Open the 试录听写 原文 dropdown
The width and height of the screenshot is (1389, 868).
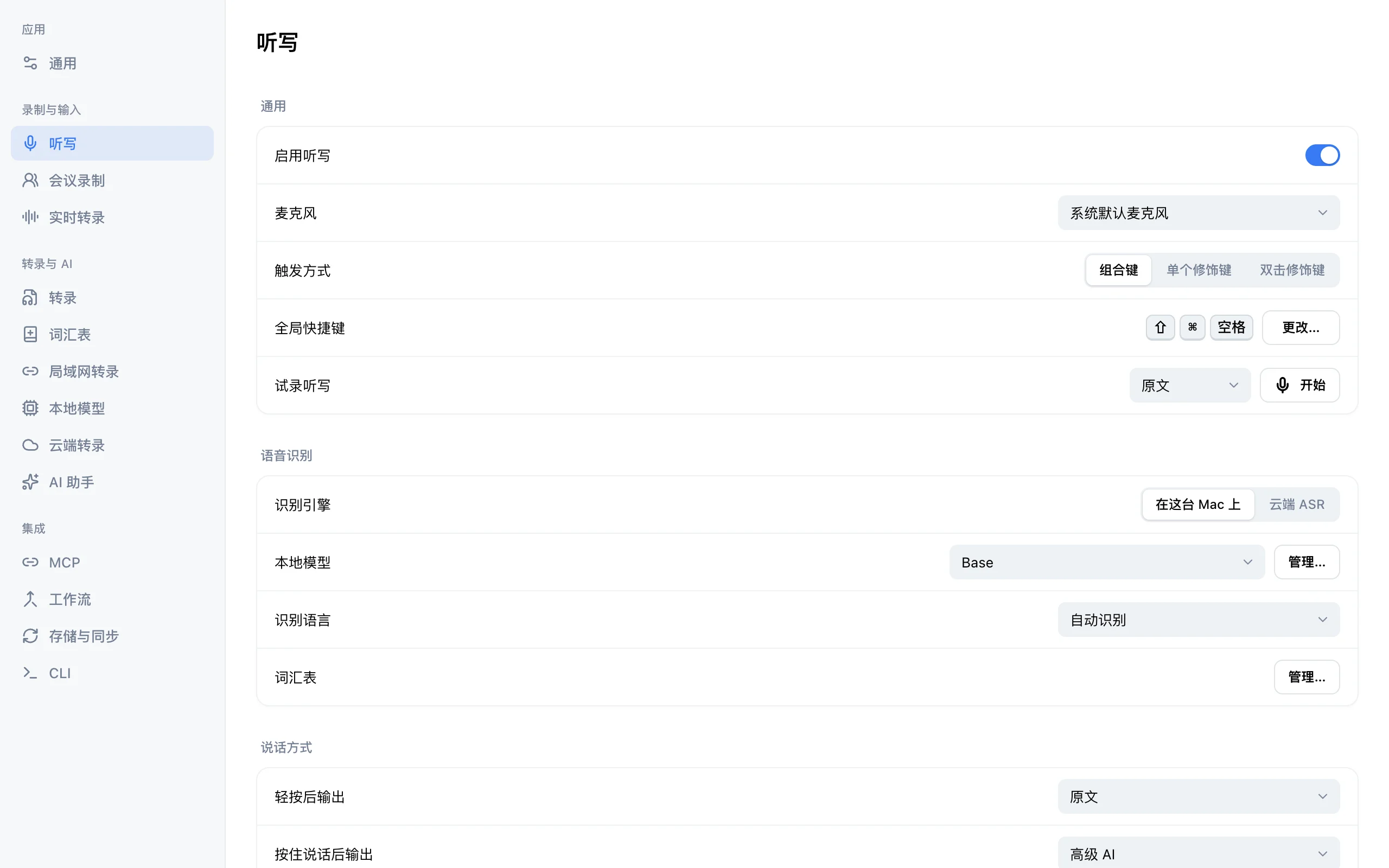tap(1189, 385)
